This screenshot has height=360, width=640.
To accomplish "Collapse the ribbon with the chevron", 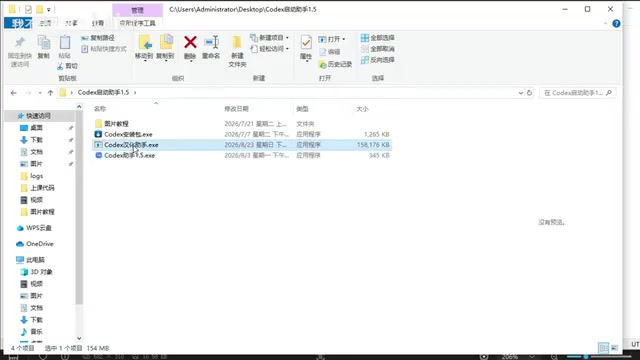I will [605, 24].
